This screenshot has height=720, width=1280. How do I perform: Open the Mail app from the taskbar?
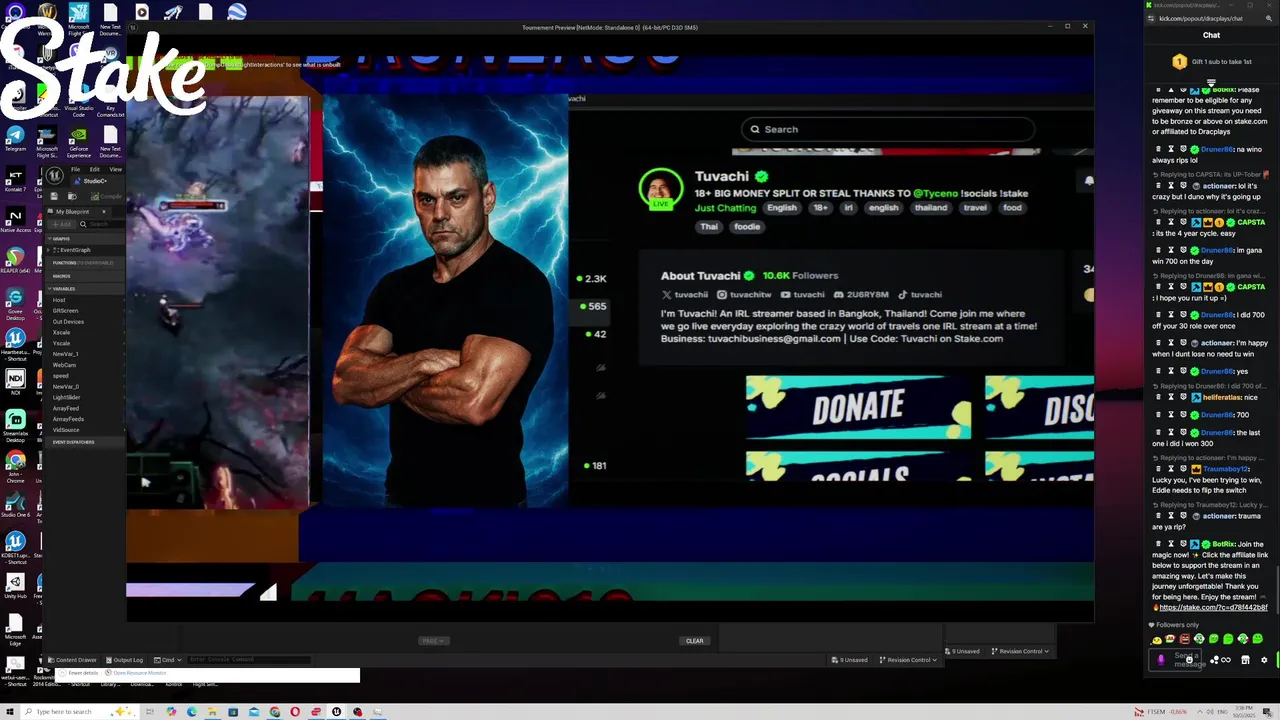(253, 712)
